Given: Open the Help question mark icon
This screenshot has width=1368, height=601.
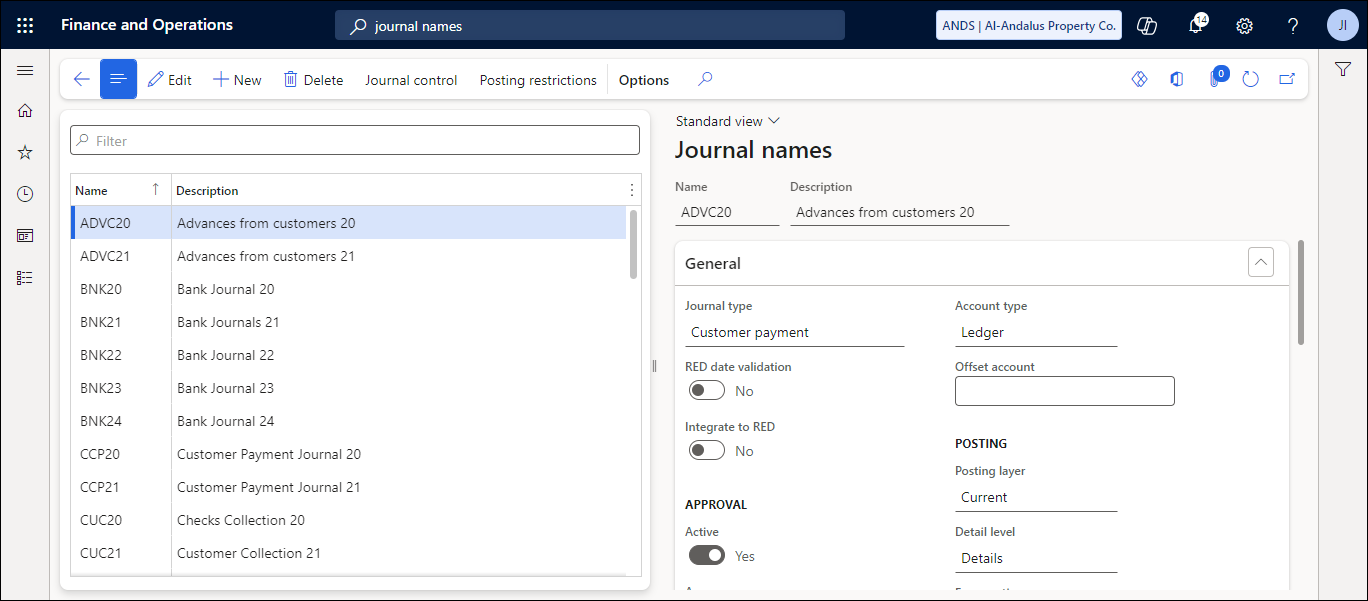Looking at the screenshot, I should pyautogui.click(x=1292, y=25).
